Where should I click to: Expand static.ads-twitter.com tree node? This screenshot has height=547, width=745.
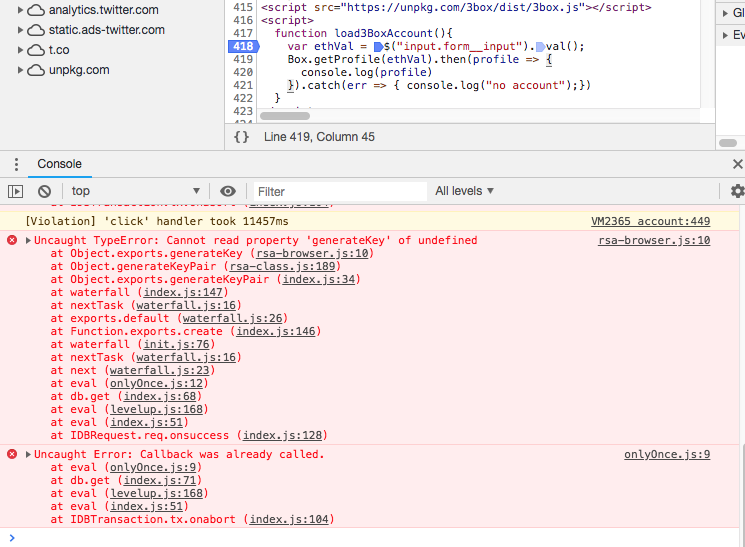tap(20, 30)
